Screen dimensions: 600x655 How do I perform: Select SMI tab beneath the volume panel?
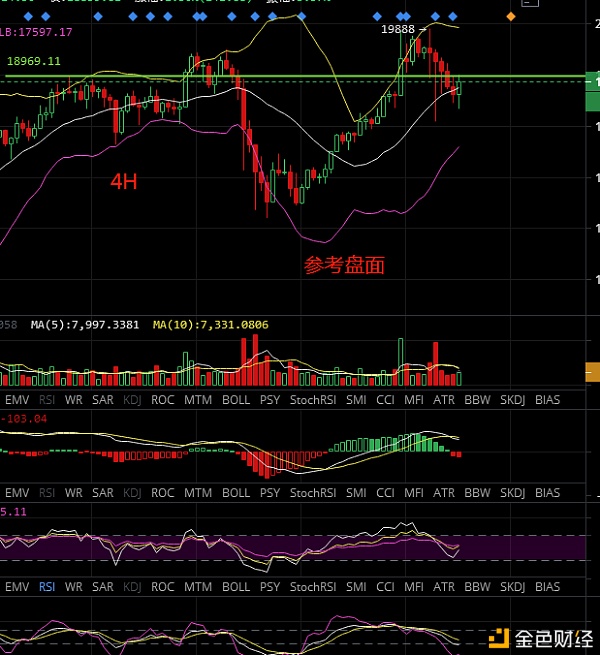[356, 400]
